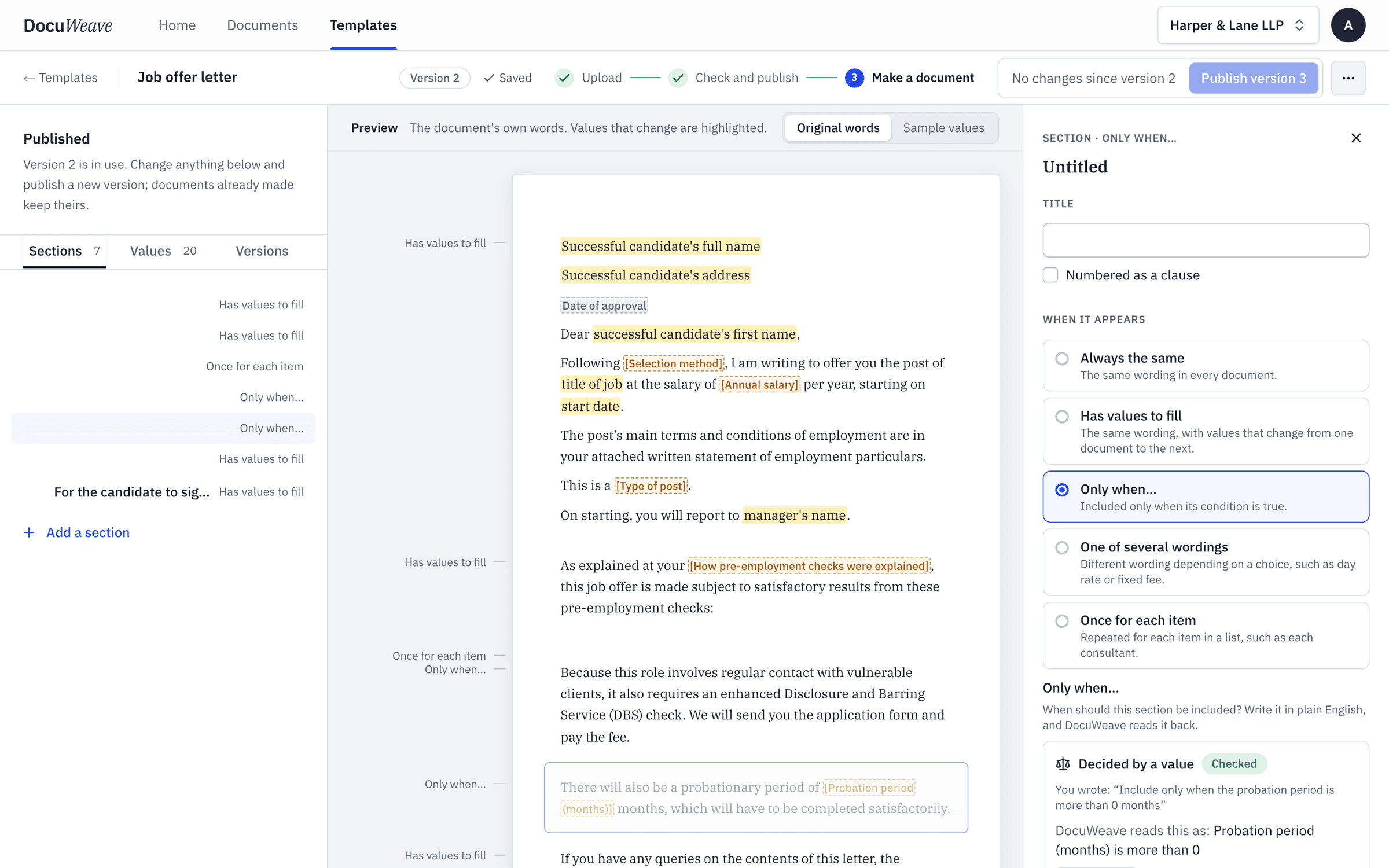This screenshot has height=868, width=1389.
Task: Click the step 3 number badge
Action: pos(854,78)
